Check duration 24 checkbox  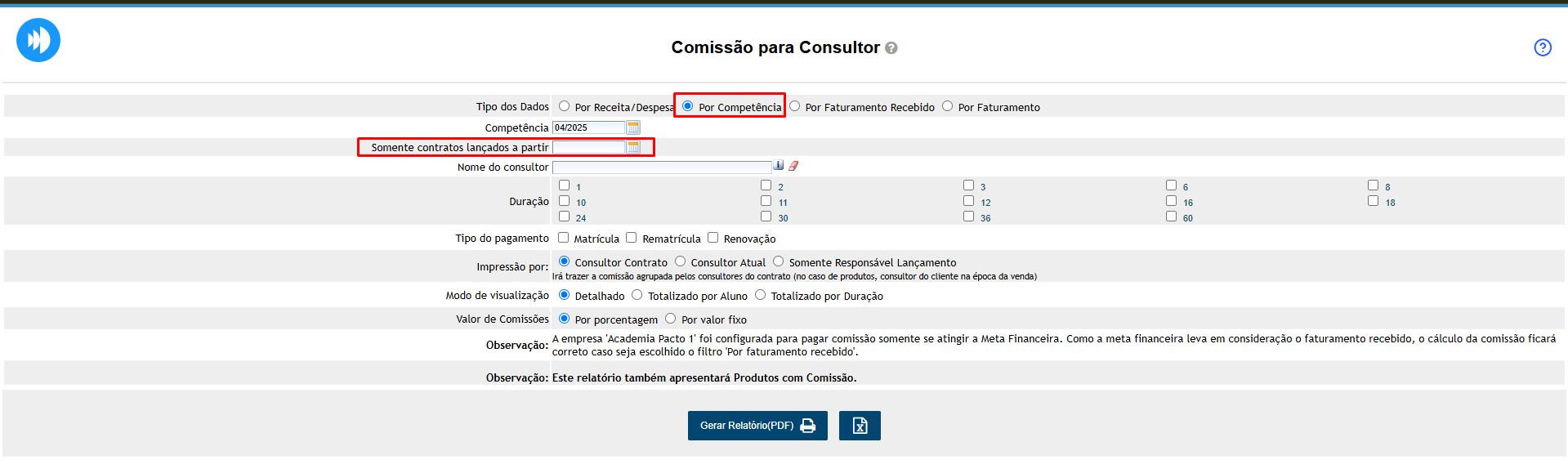pos(564,217)
